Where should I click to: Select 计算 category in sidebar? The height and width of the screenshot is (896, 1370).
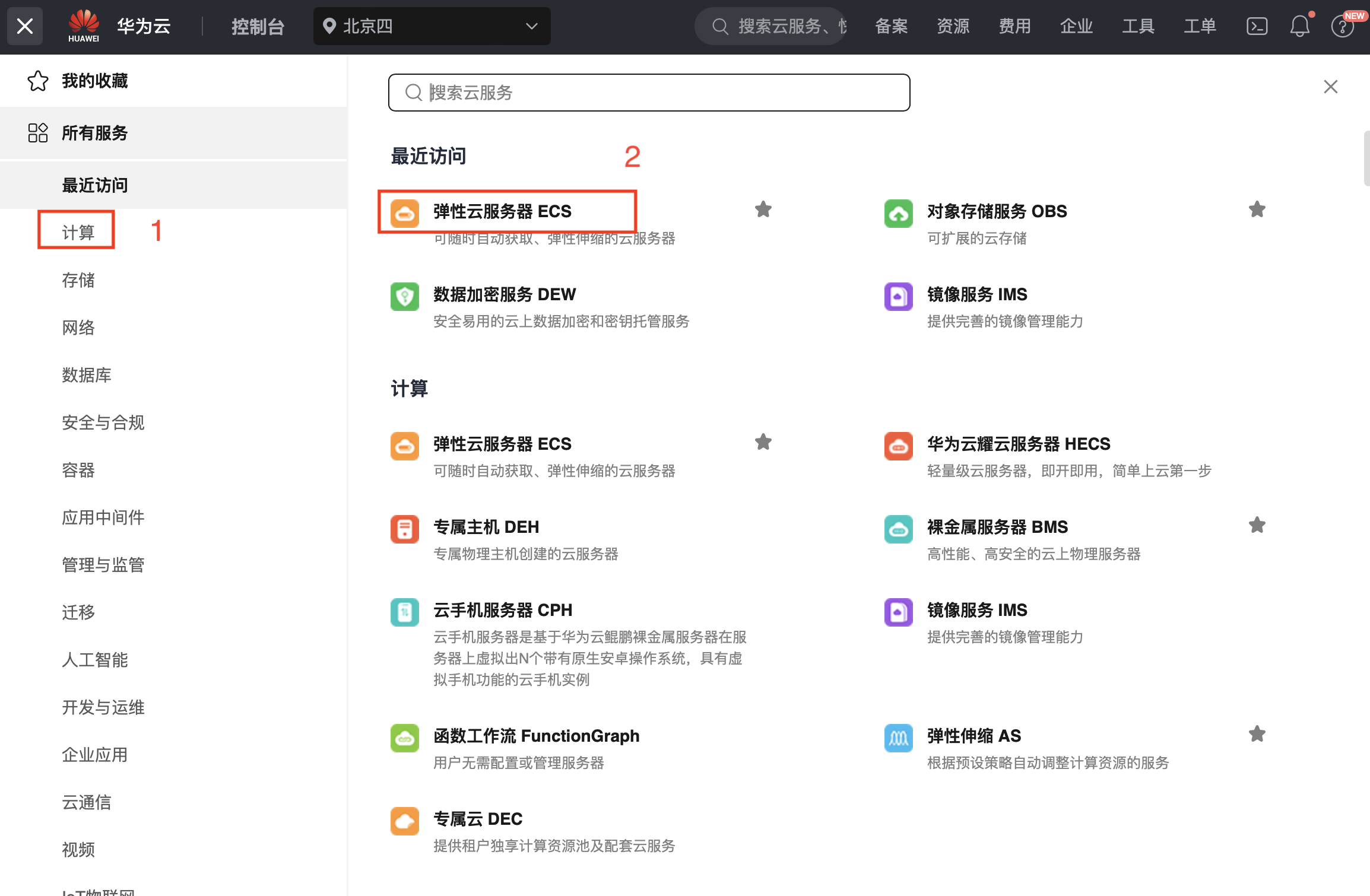pyautogui.click(x=78, y=232)
